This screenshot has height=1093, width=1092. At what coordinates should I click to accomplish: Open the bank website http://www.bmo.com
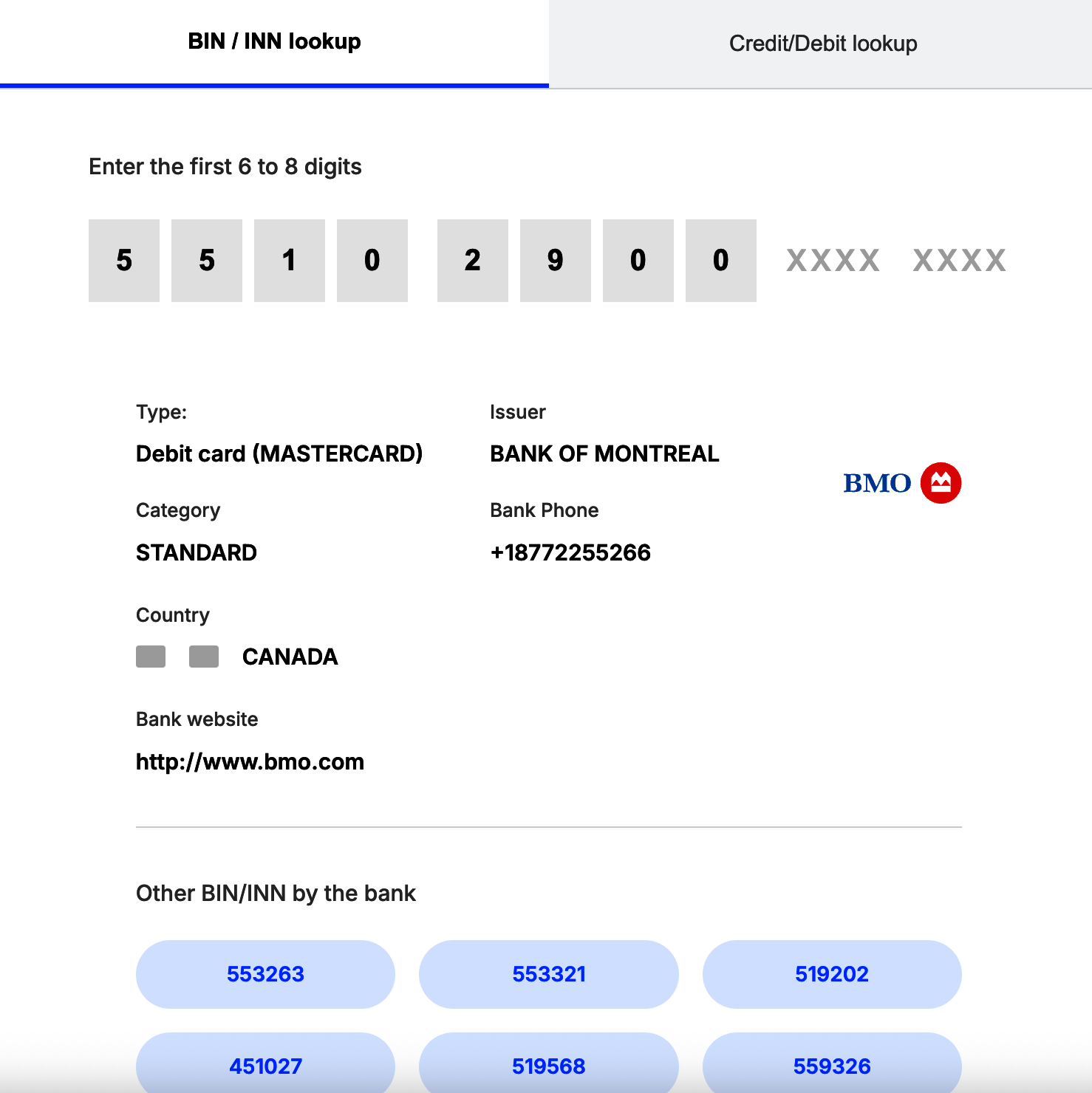(x=249, y=761)
